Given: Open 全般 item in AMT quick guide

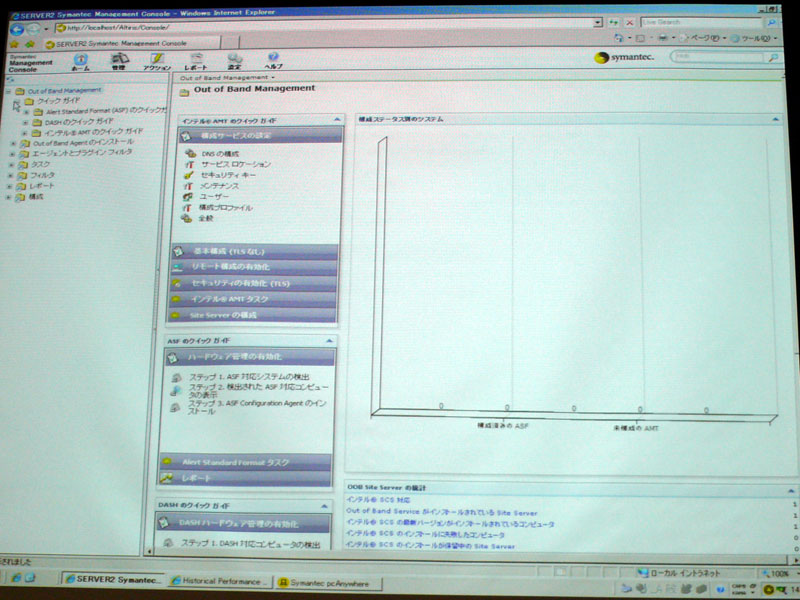Looking at the screenshot, I should (x=206, y=218).
